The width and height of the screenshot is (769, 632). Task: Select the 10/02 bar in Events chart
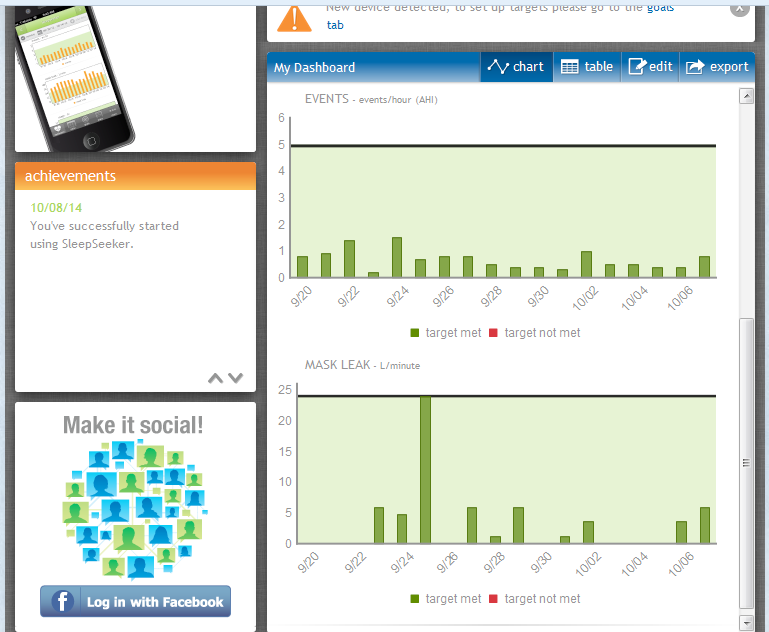[x=586, y=264]
